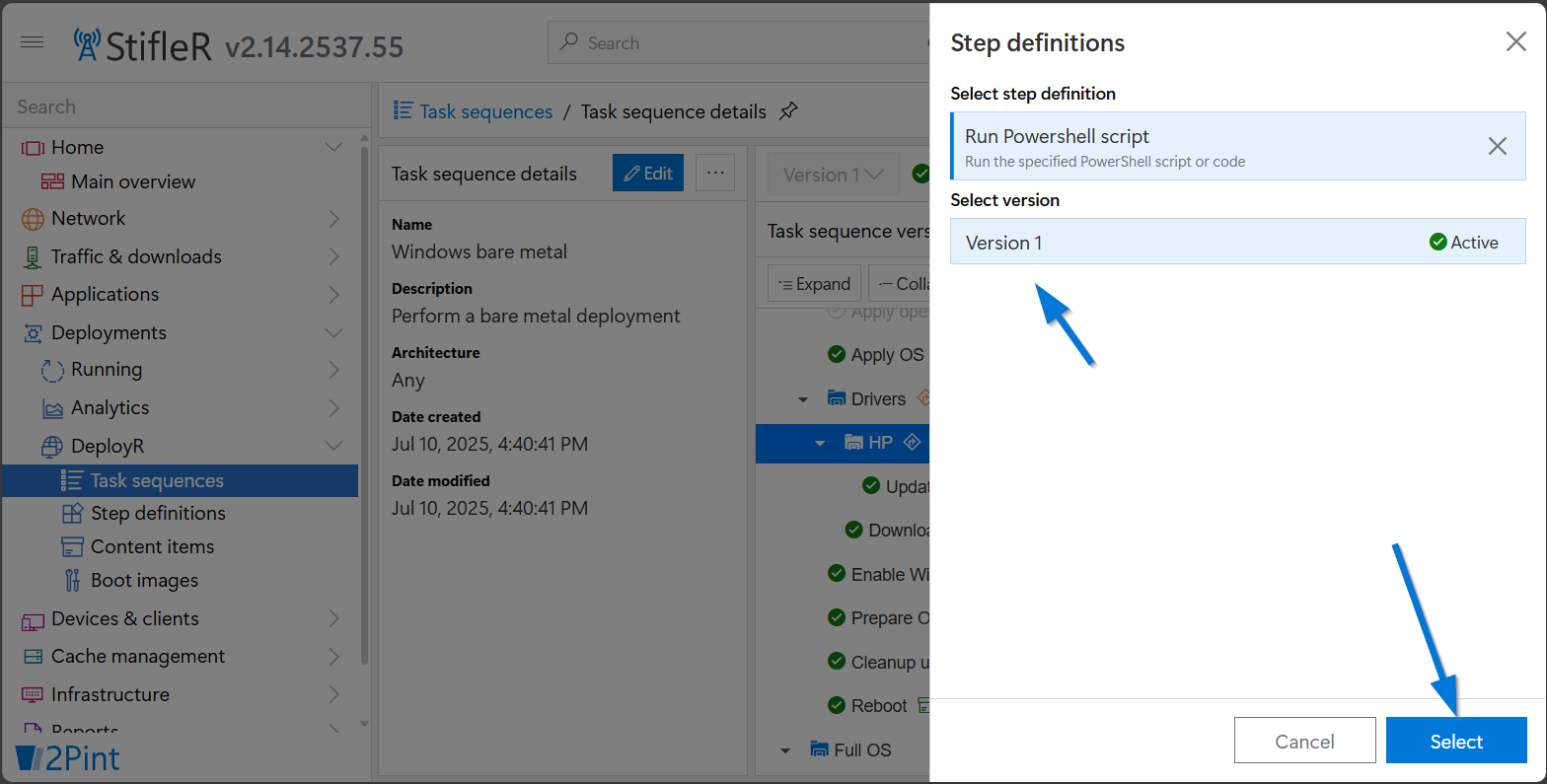The image size is (1547, 784).
Task: Click the pin icon beside Task sequence details
Action: (x=788, y=111)
